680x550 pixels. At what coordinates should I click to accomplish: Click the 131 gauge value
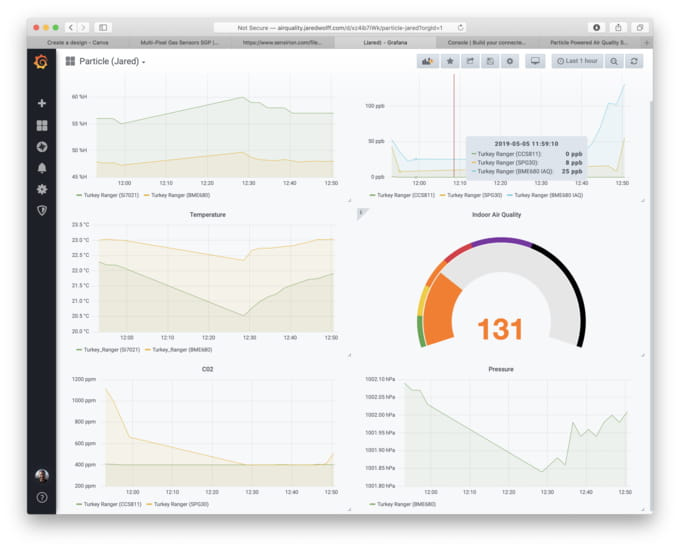[500, 329]
